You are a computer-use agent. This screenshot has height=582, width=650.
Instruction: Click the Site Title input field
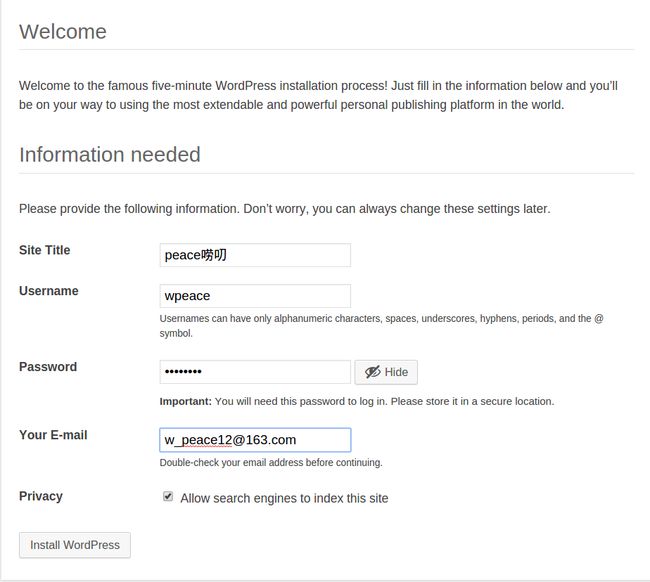[255, 255]
